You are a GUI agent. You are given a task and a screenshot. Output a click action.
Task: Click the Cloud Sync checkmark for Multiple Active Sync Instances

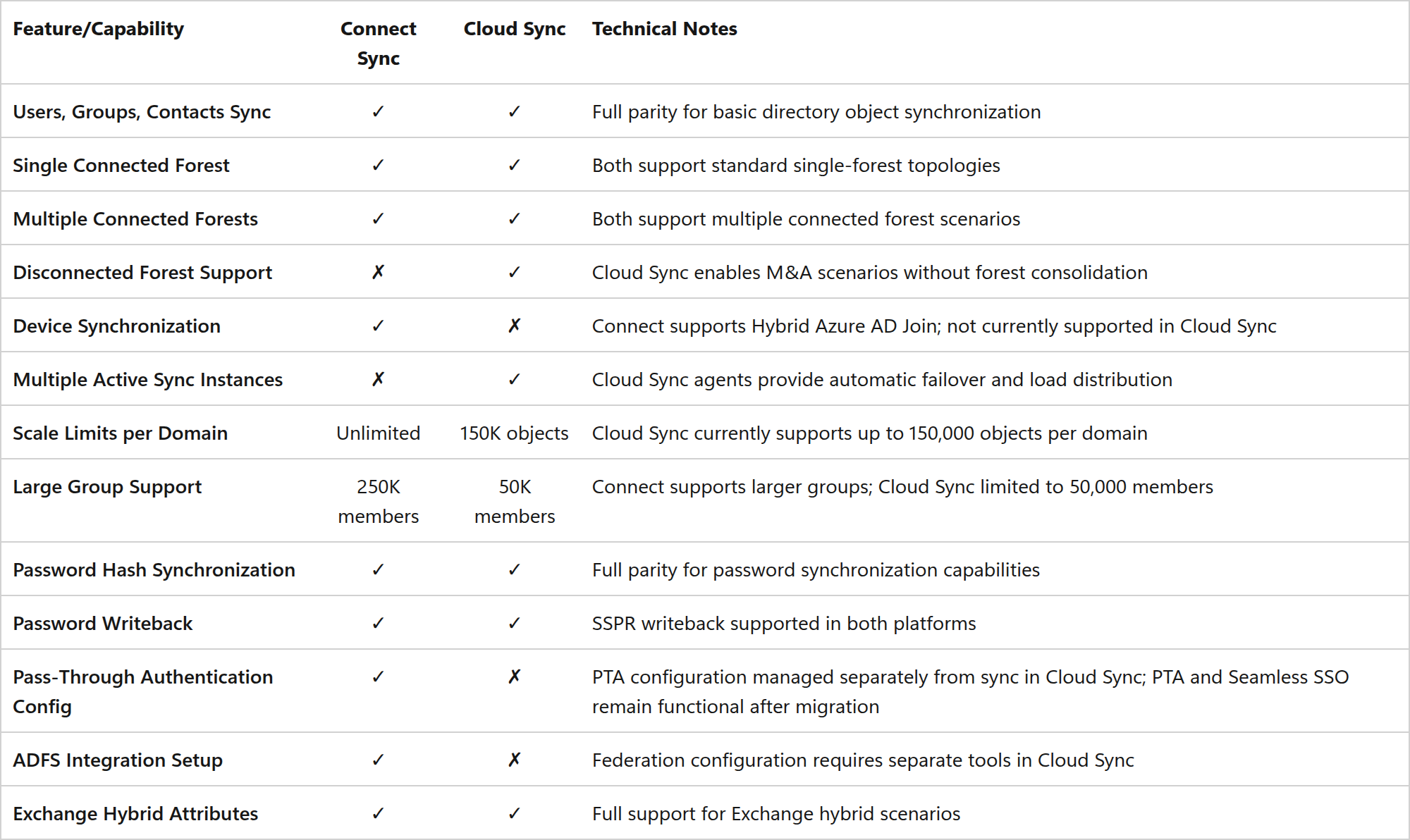[515, 379]
